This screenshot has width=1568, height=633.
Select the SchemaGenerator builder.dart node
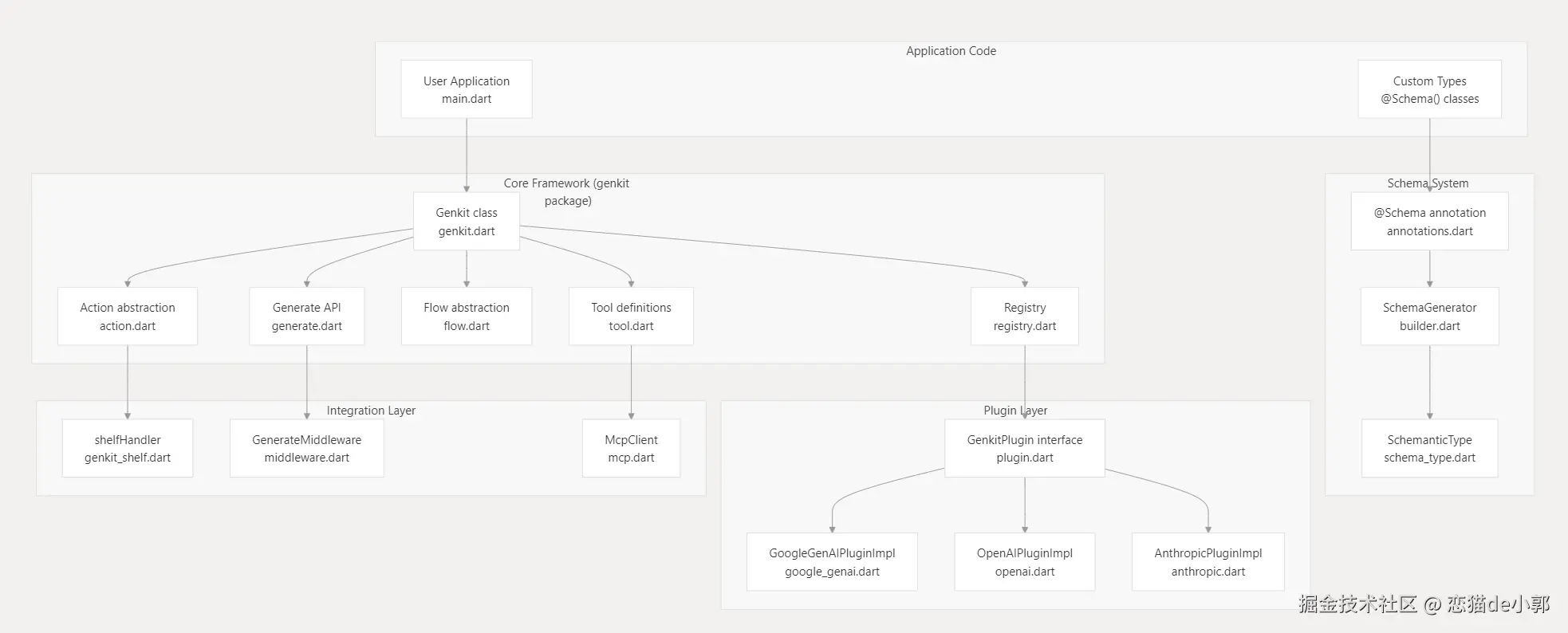1429,316
